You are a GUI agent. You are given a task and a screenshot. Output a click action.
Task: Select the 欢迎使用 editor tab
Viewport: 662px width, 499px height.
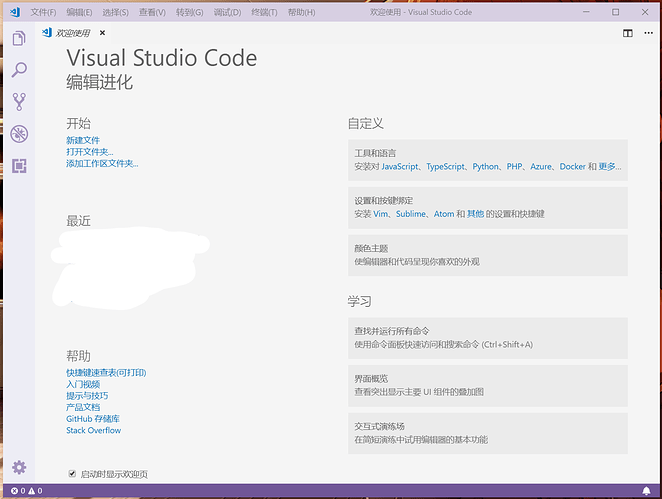(73, 33)
